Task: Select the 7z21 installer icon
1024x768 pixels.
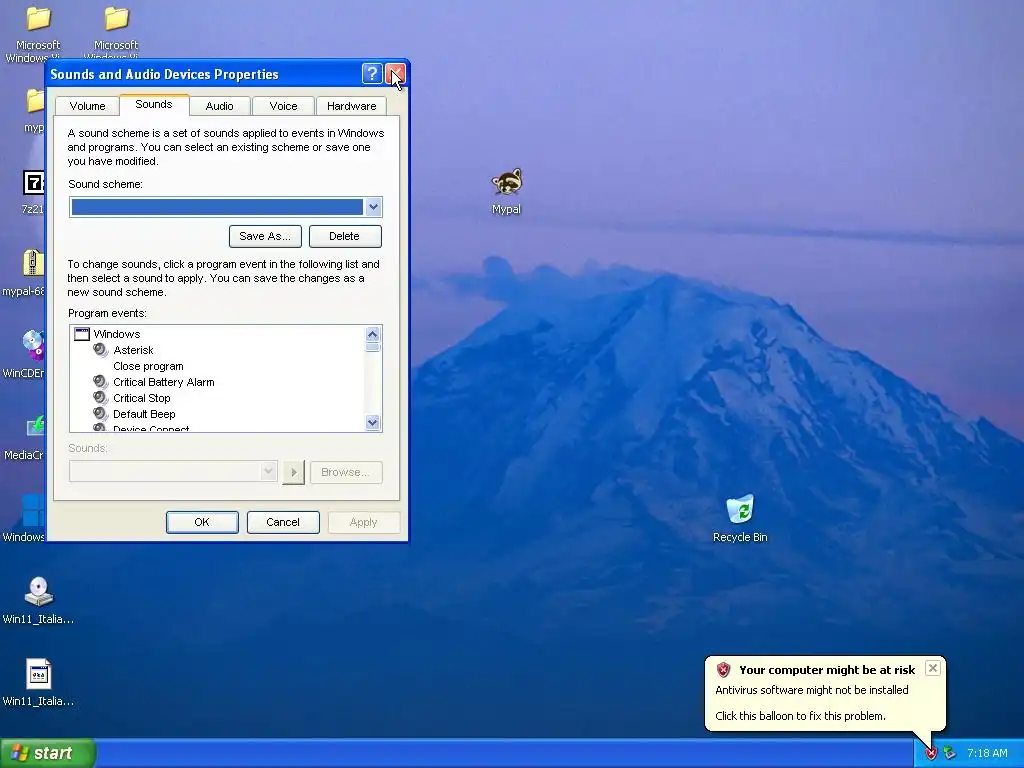Action: point(33,183)
